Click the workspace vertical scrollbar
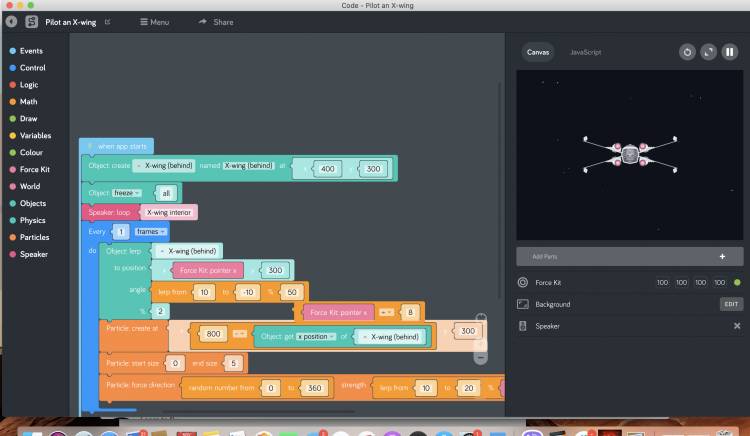Screen dimensions: 750x436 [x=499, y=190]
